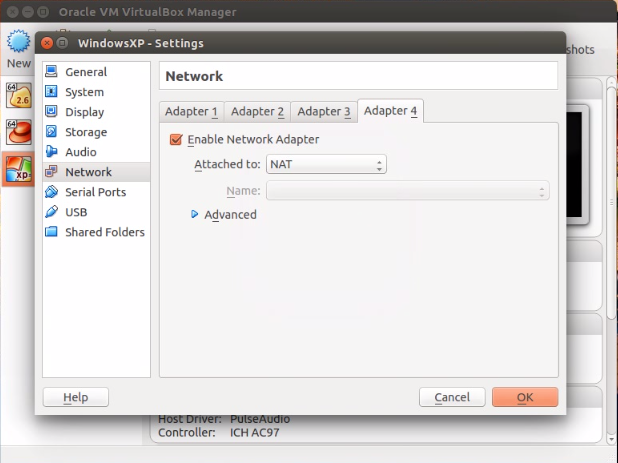The image size is (618, 463).
Task: Open the Serial Ports settings label
Action: (x=96, y=192)
